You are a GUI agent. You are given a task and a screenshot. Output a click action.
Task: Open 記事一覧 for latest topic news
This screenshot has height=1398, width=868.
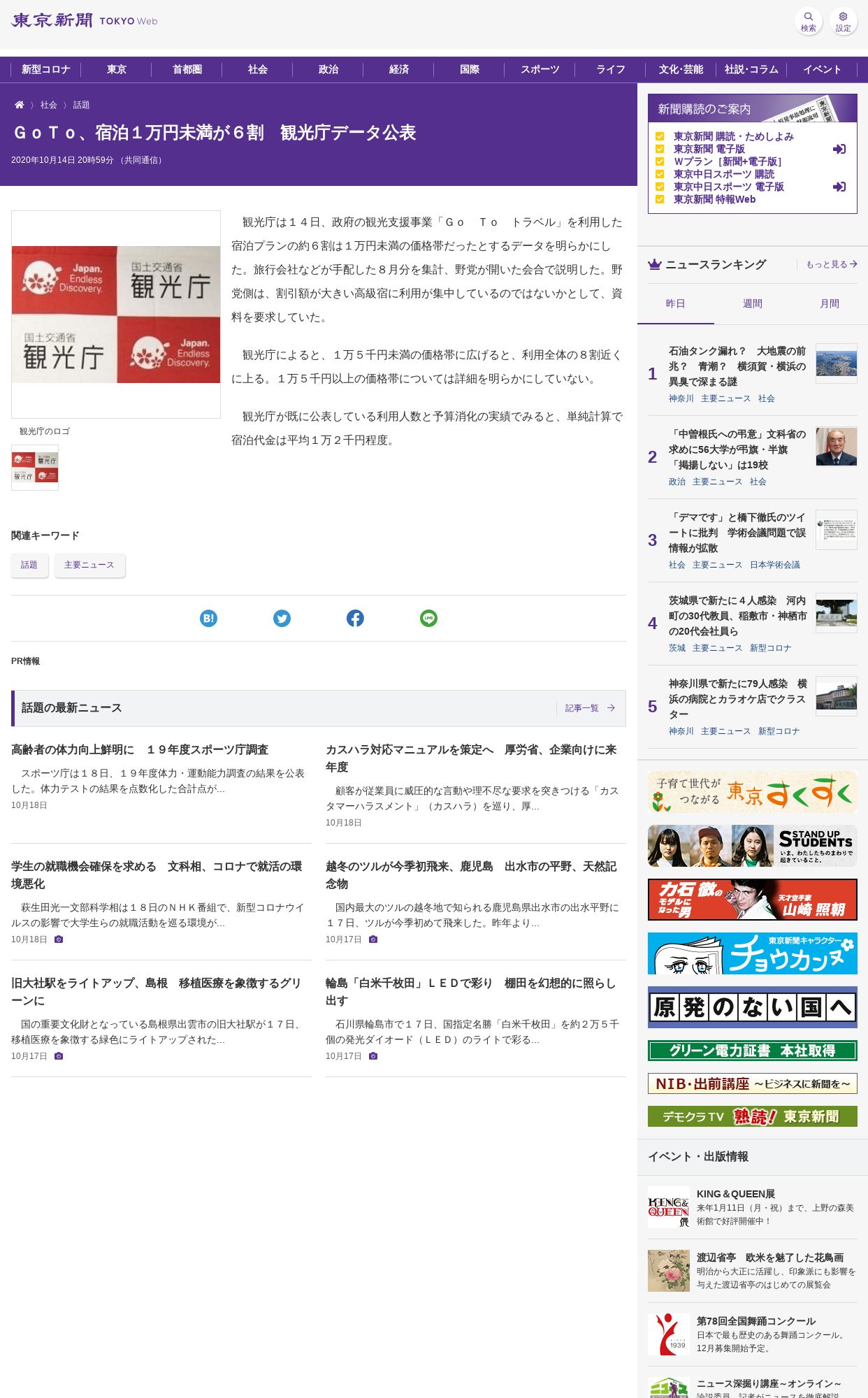click(x=590, y=708)
